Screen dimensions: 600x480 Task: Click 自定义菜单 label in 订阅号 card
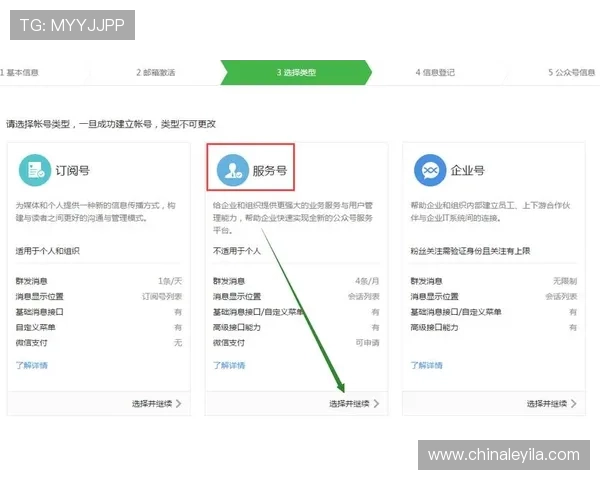click(x=36, y=327)
